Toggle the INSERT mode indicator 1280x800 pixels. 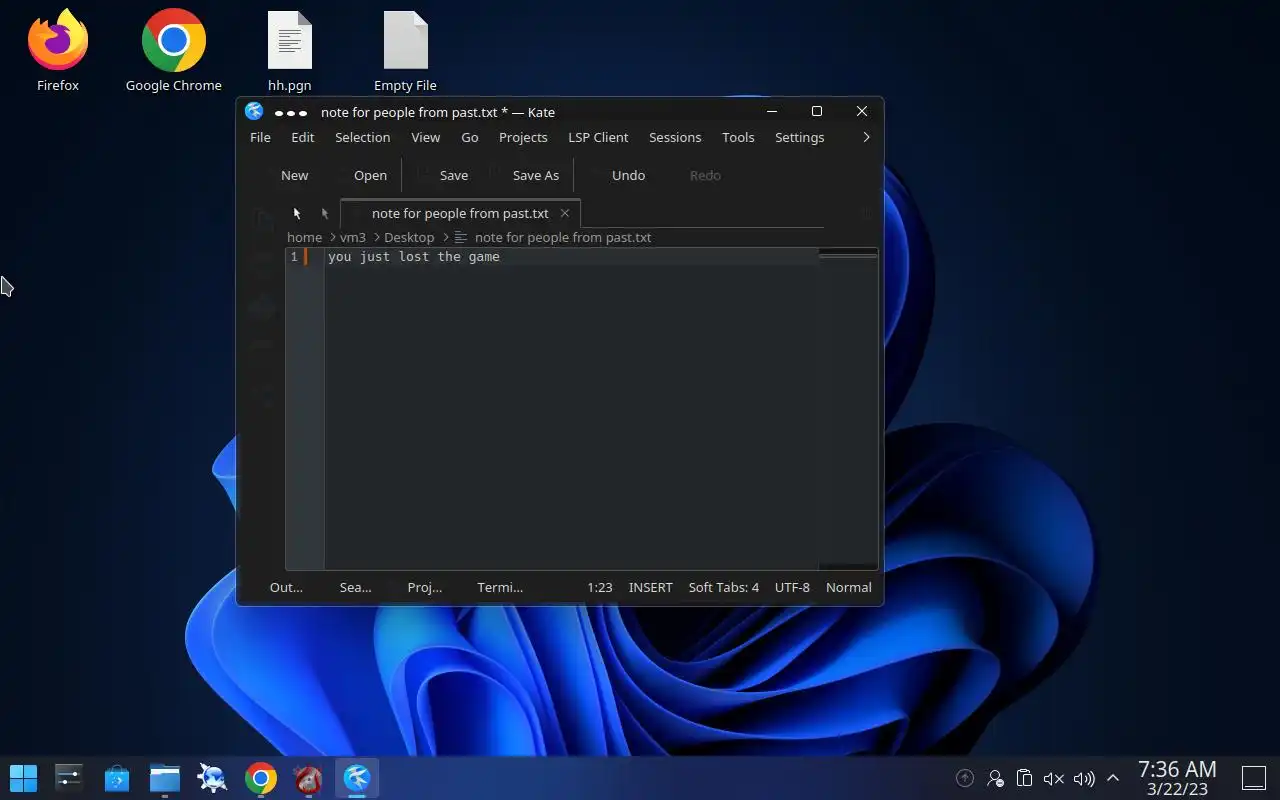(650, 587)
